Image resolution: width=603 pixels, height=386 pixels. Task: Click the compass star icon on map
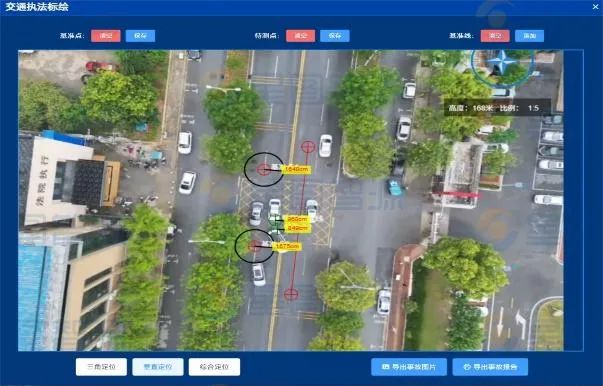click(501, 62)
